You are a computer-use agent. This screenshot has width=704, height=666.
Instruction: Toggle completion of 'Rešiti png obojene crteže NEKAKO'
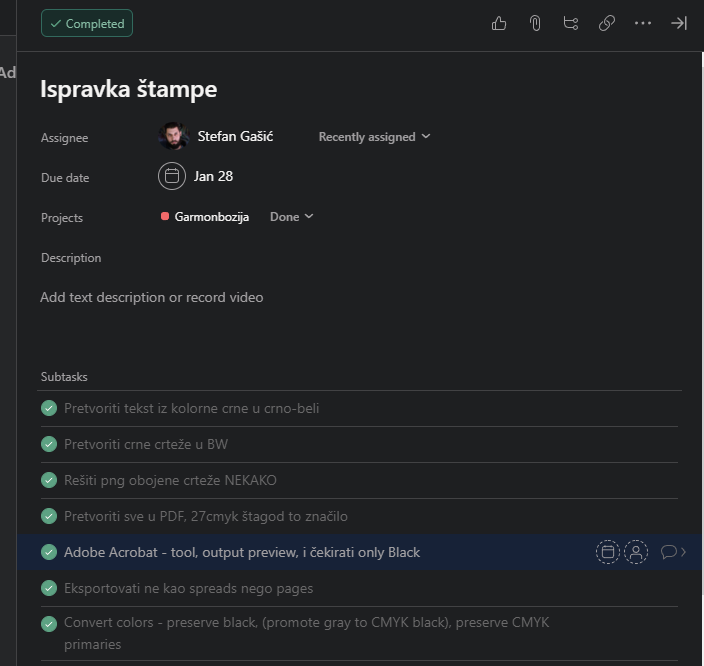pyautogui.click(x=49, y=480)
